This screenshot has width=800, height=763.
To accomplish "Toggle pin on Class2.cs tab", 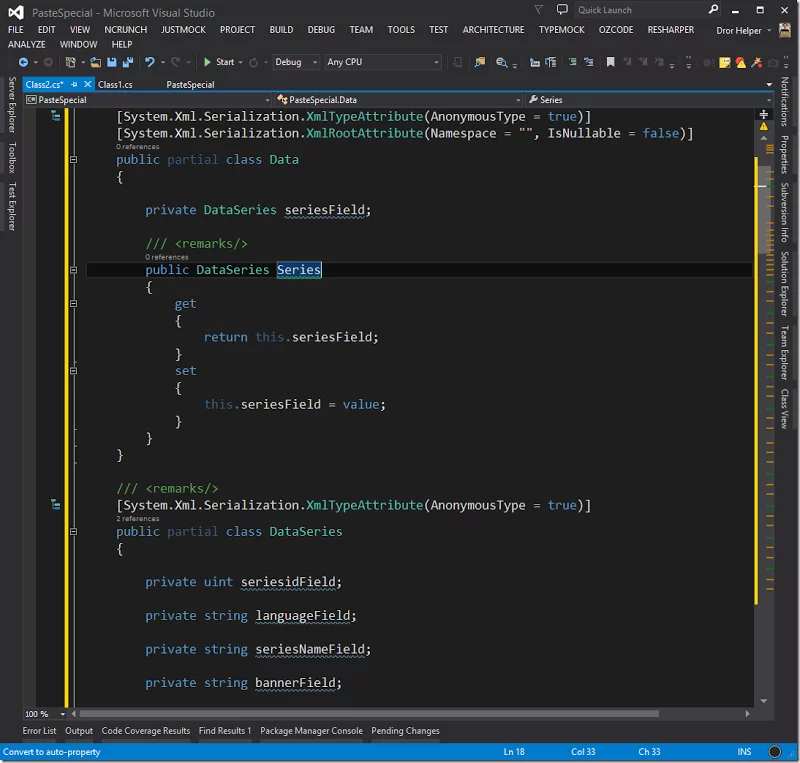I will pos(74,85).
